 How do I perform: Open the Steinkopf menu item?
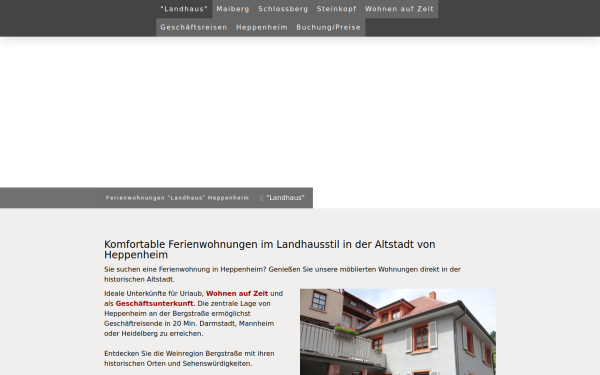pos(336,9)
